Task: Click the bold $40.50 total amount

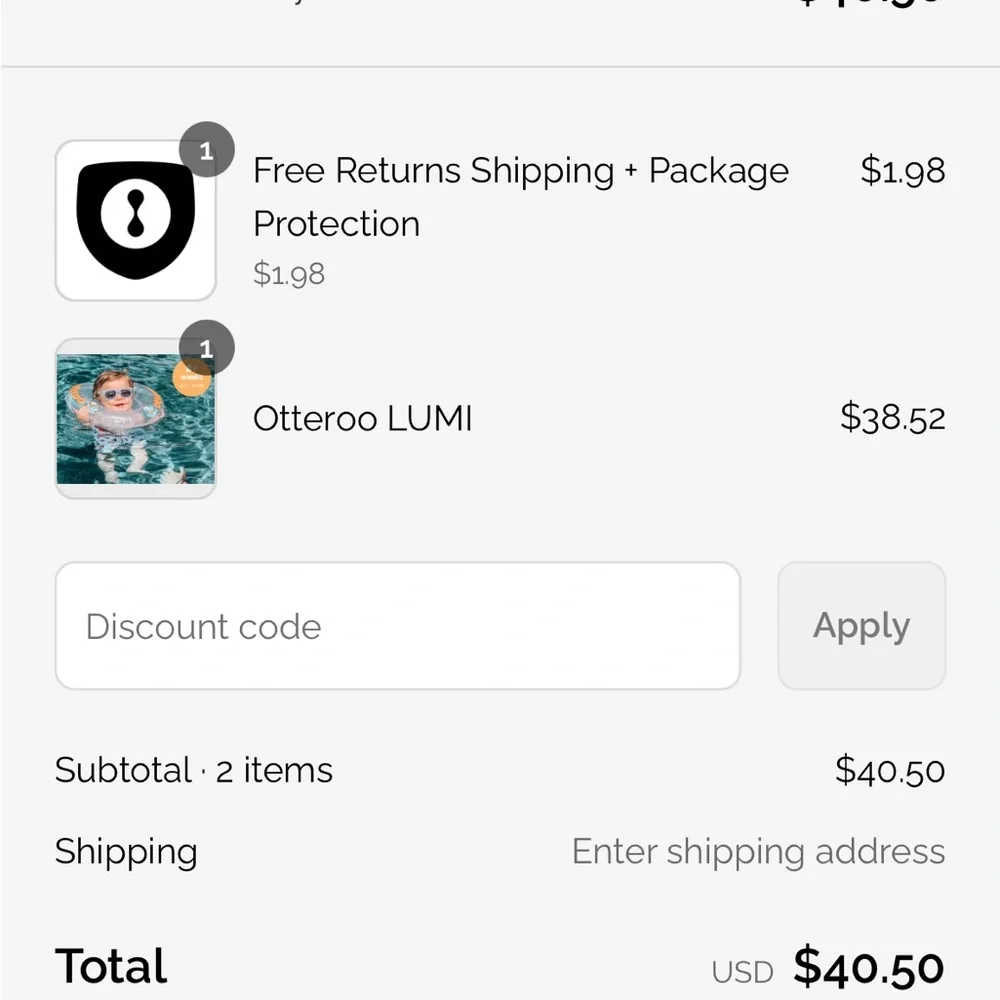Action: pos(868,967)
